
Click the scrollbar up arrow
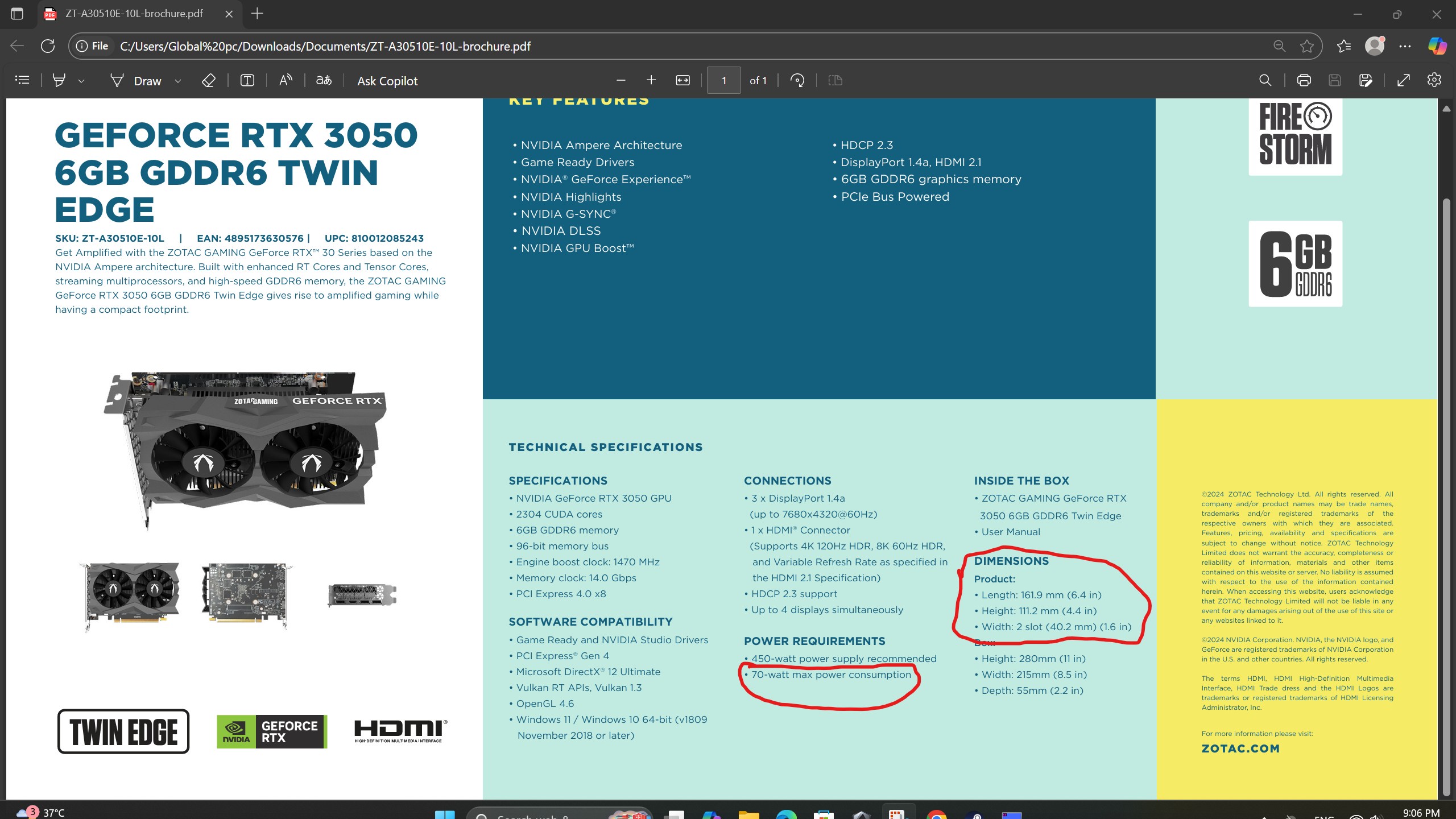[1447, 108]
